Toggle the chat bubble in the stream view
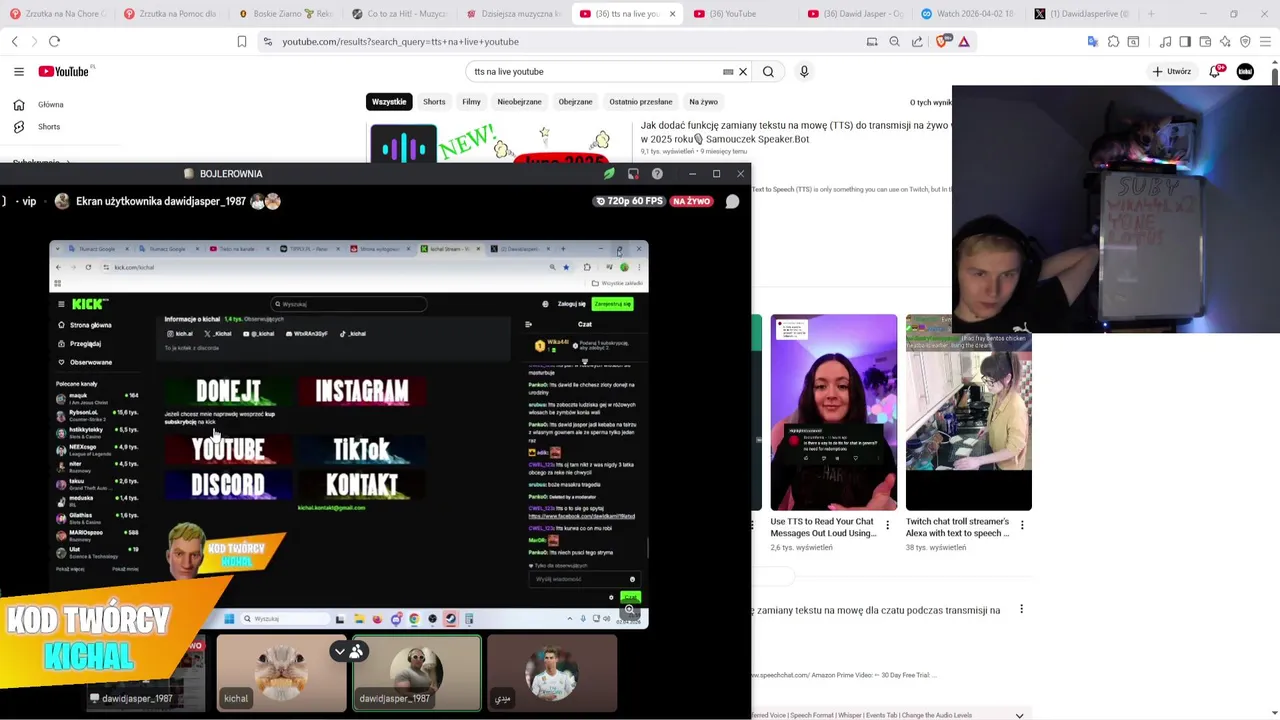This screenshot has width=1280, height=720. 732,201
